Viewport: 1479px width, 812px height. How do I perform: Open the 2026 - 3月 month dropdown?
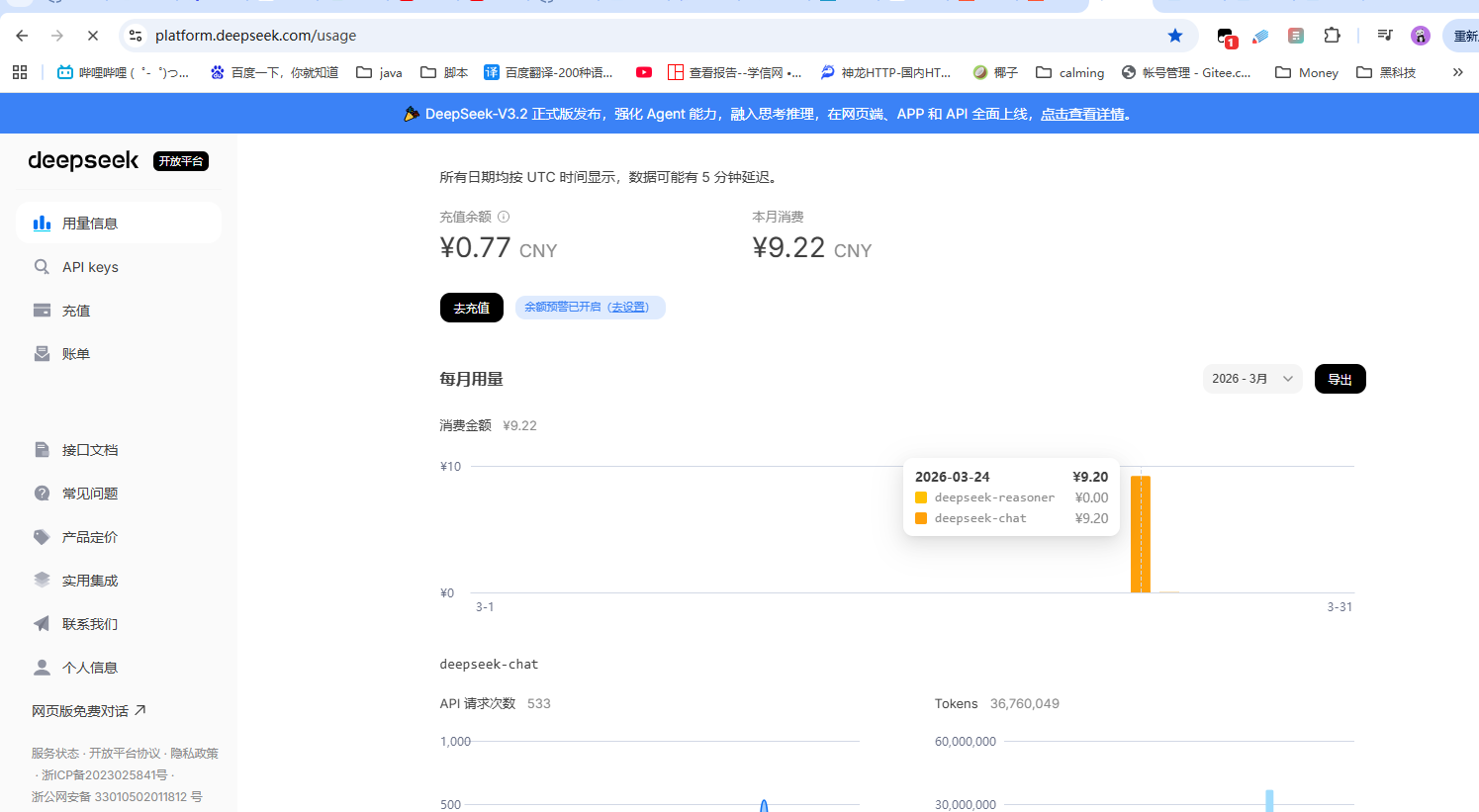coord(1252,379)
